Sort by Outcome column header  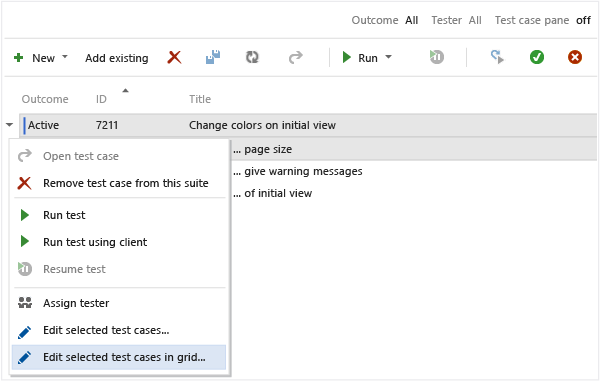coord(45,99)
